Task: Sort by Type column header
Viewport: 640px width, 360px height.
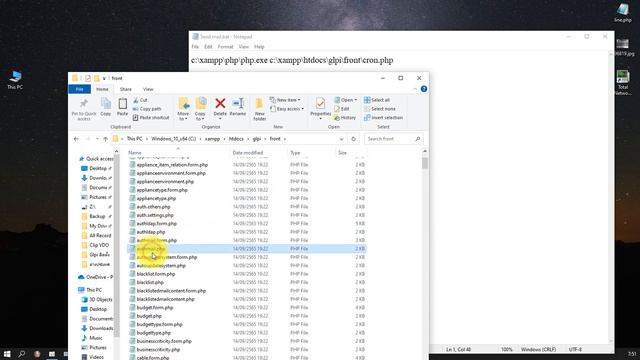Action: [x=295, y=153]
